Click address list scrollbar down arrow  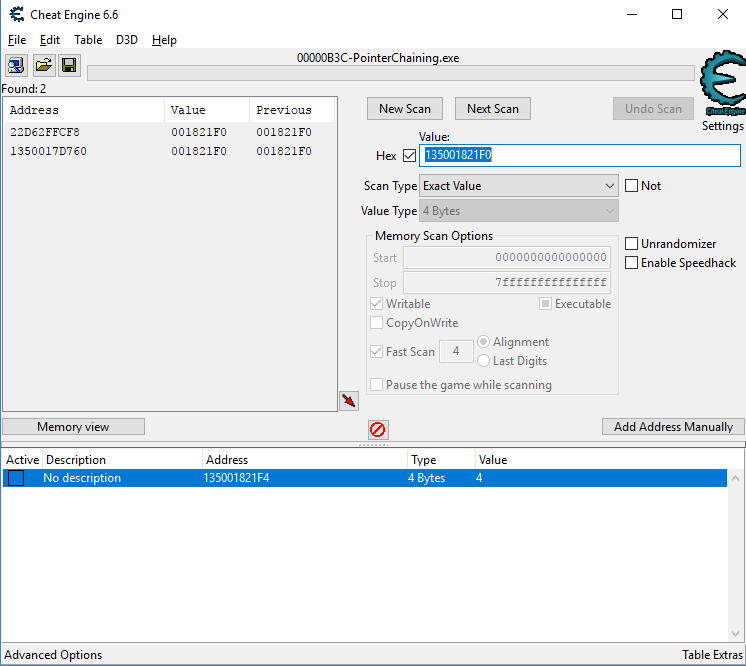[x=736, y=634]
